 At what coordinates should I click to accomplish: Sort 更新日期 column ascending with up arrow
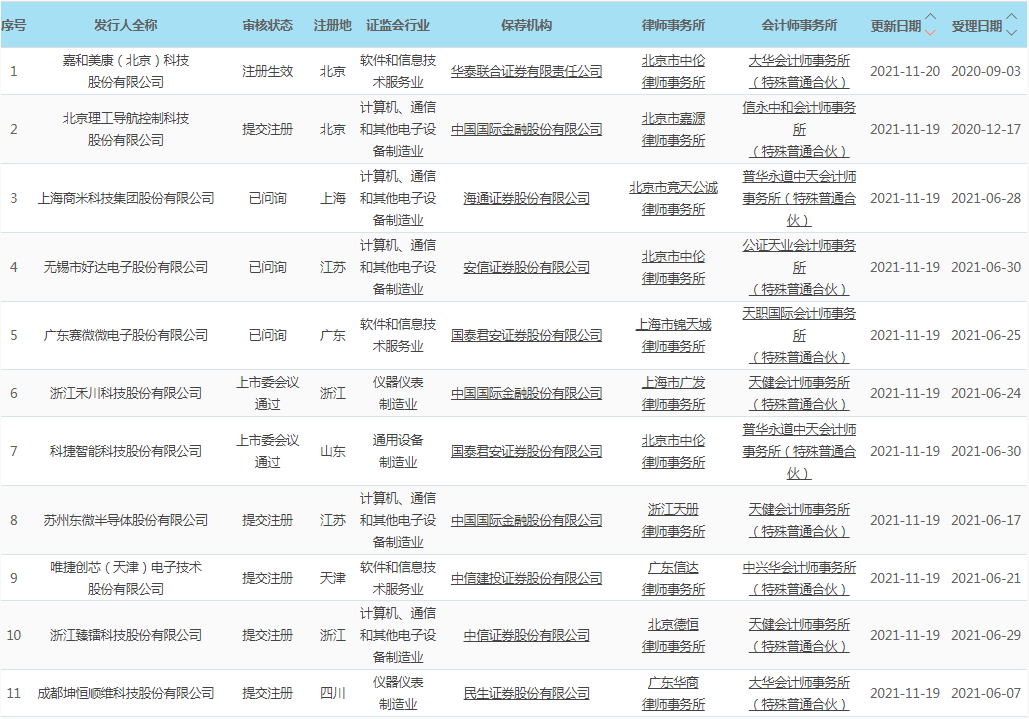point(931,17)
